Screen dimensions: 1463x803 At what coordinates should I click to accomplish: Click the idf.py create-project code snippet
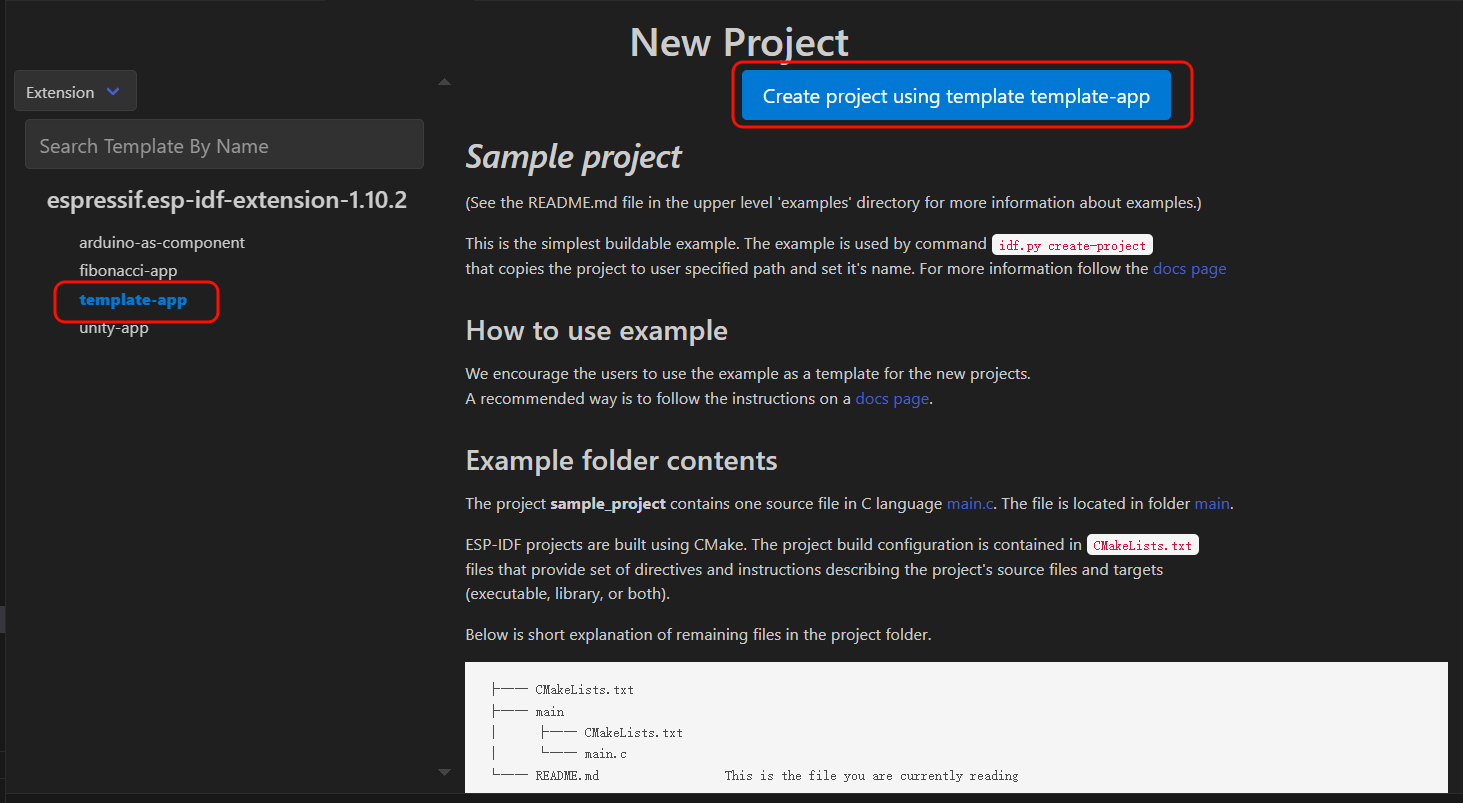[x=1072, y=246]
